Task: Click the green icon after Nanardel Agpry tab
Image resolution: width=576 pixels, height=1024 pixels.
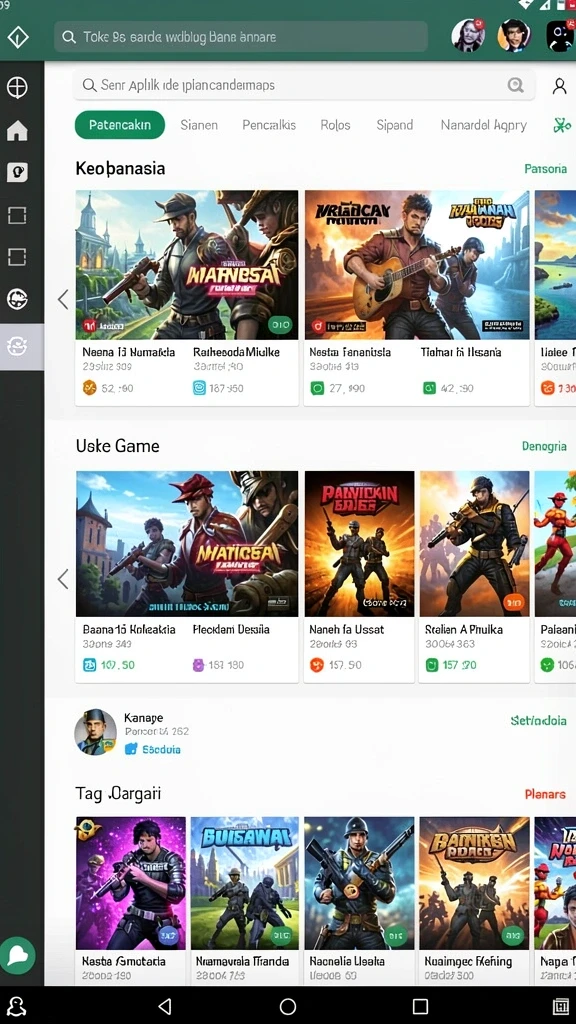Action: pyautogui.click(x=562, y=125)
